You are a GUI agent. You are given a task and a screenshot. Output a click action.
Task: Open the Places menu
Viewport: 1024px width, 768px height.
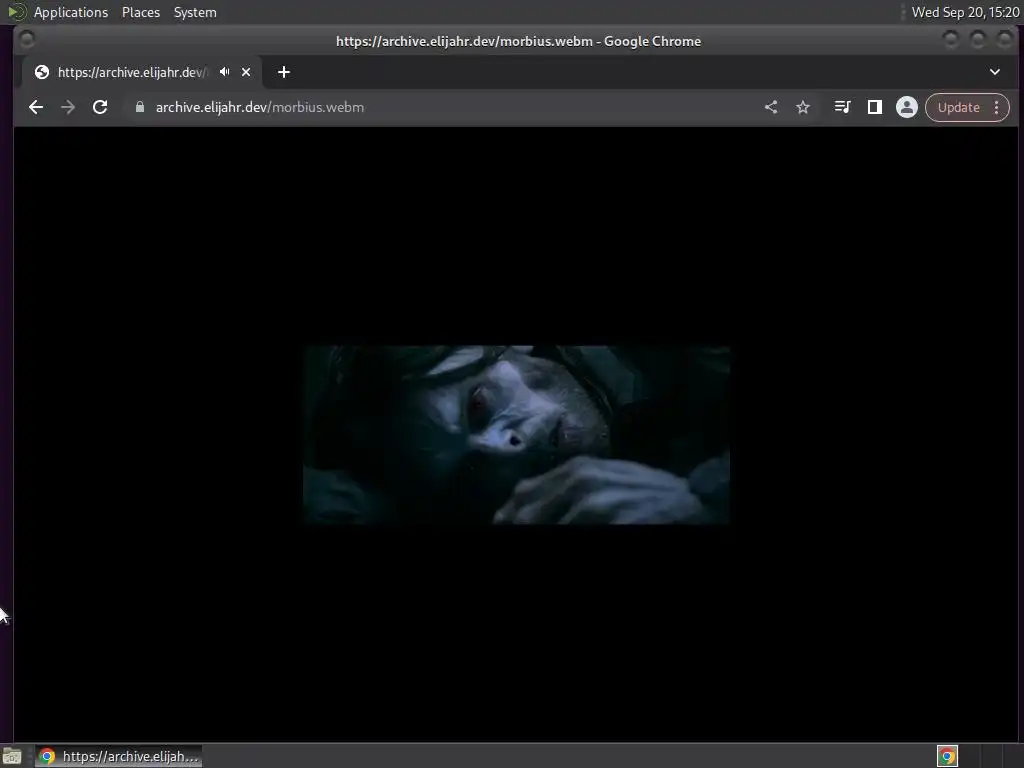pyautogui.click(x=141, y=12)
